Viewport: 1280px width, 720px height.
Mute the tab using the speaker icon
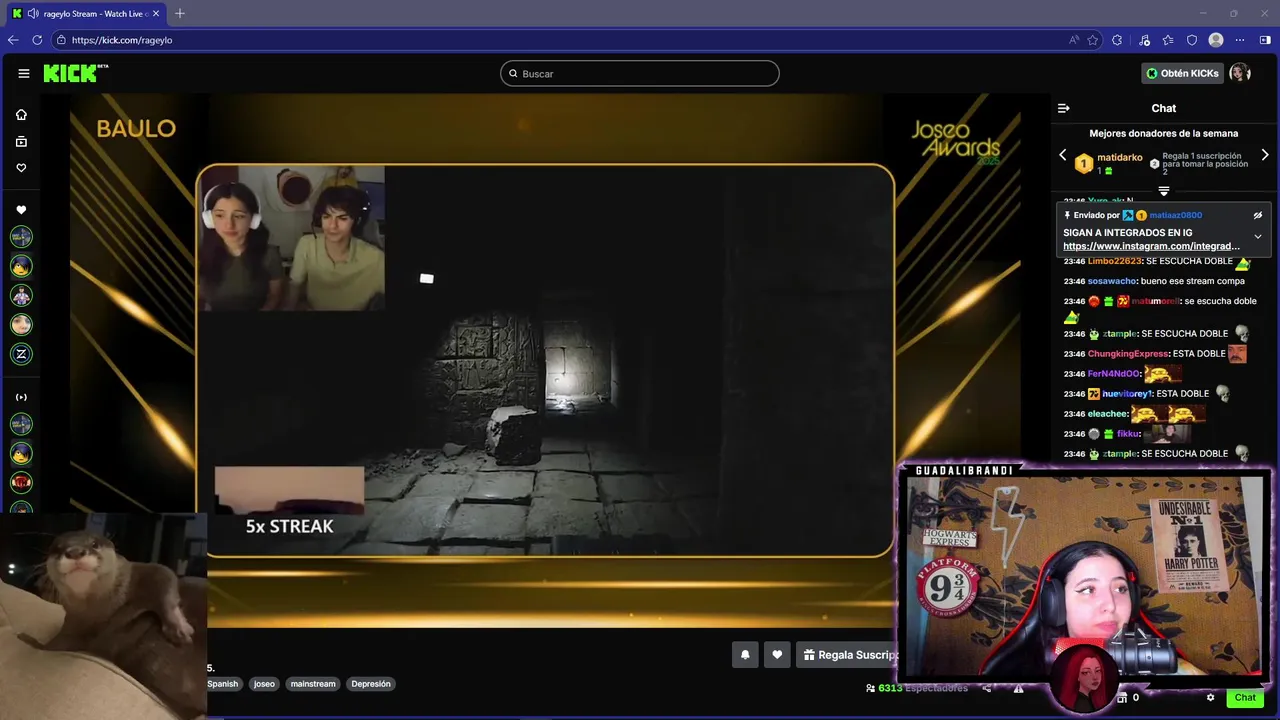pyautogui.click(x=33, y=13)
